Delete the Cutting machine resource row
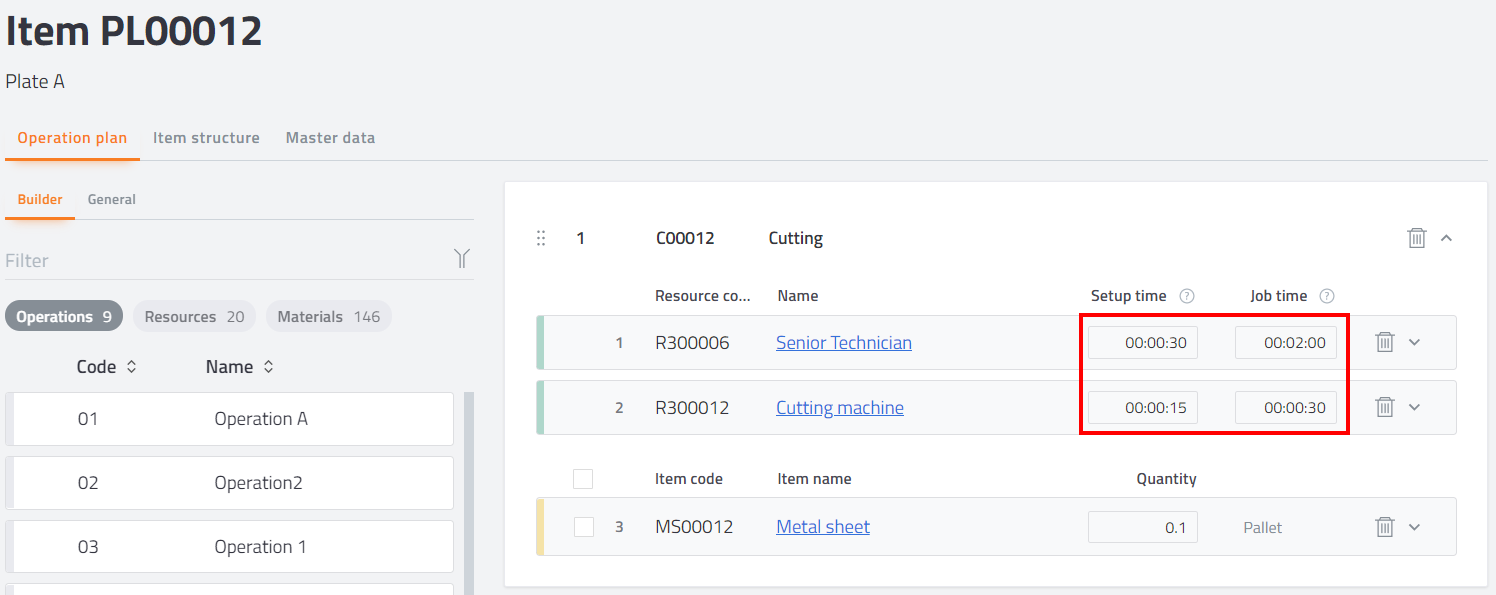 pos(1385,407)
